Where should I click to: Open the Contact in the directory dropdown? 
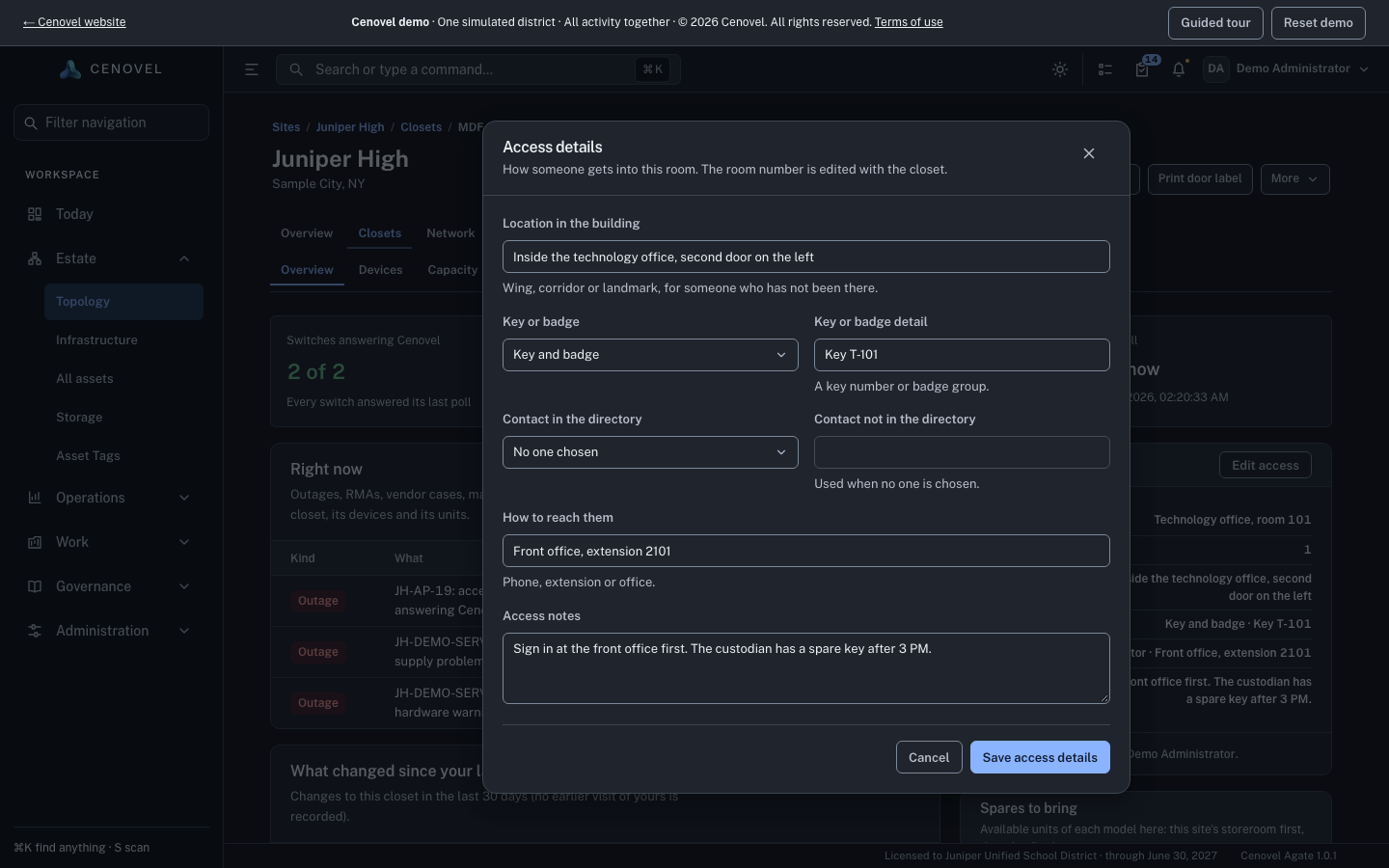[650, 452]
